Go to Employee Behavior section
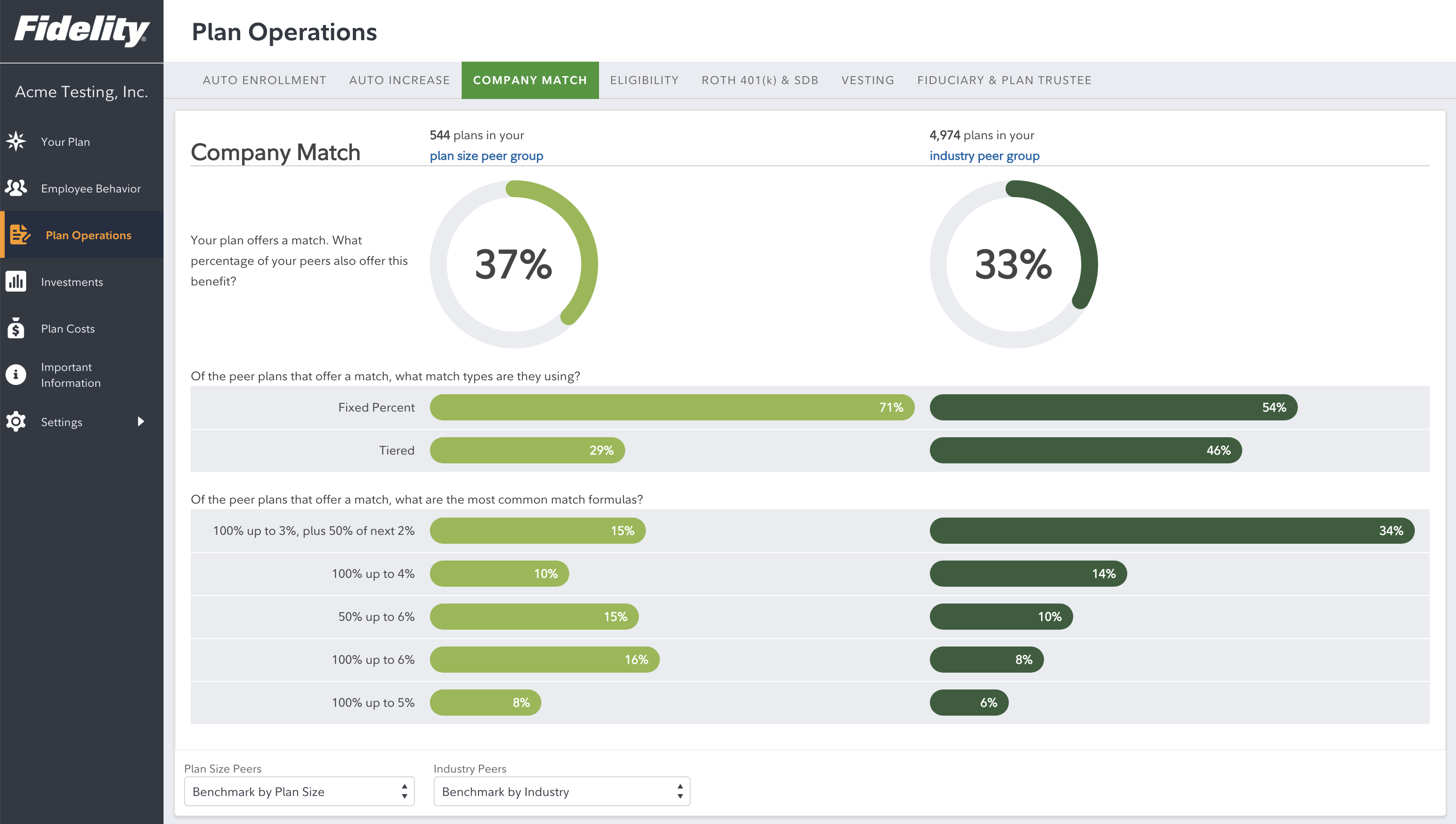1456x824 pixels. 81,188
